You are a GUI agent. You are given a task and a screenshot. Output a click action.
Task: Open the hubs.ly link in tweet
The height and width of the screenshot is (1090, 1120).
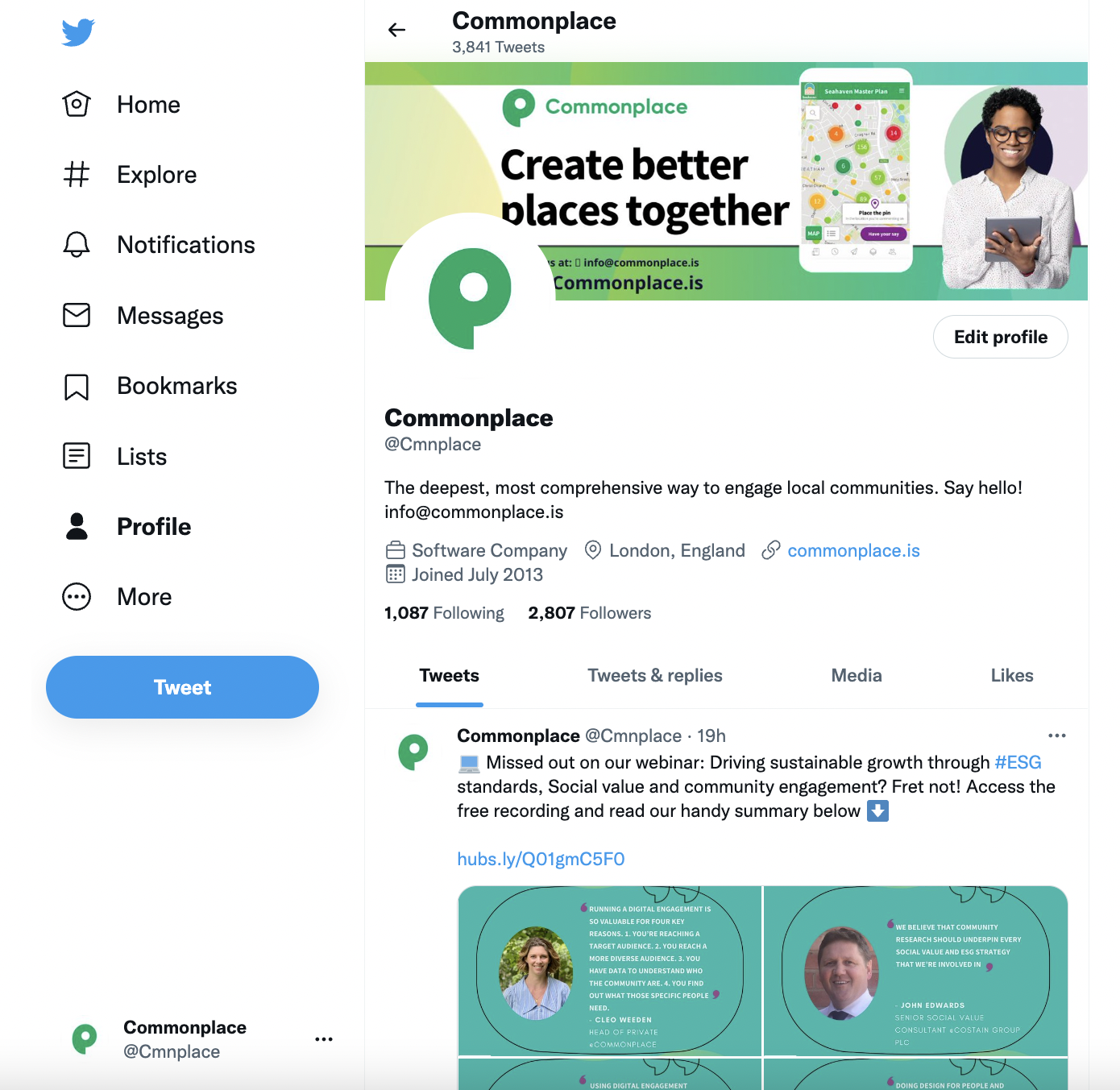coord(541,859)
